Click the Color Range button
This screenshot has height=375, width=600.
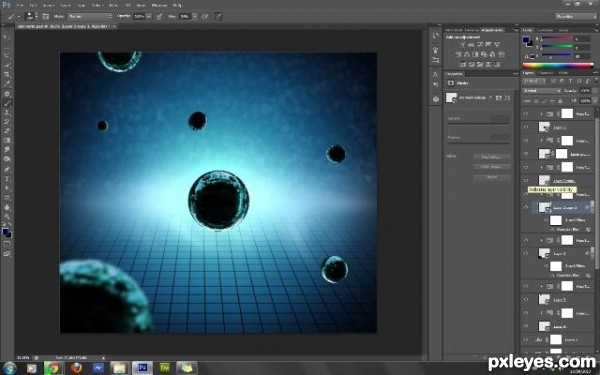[x=492, y=167]
